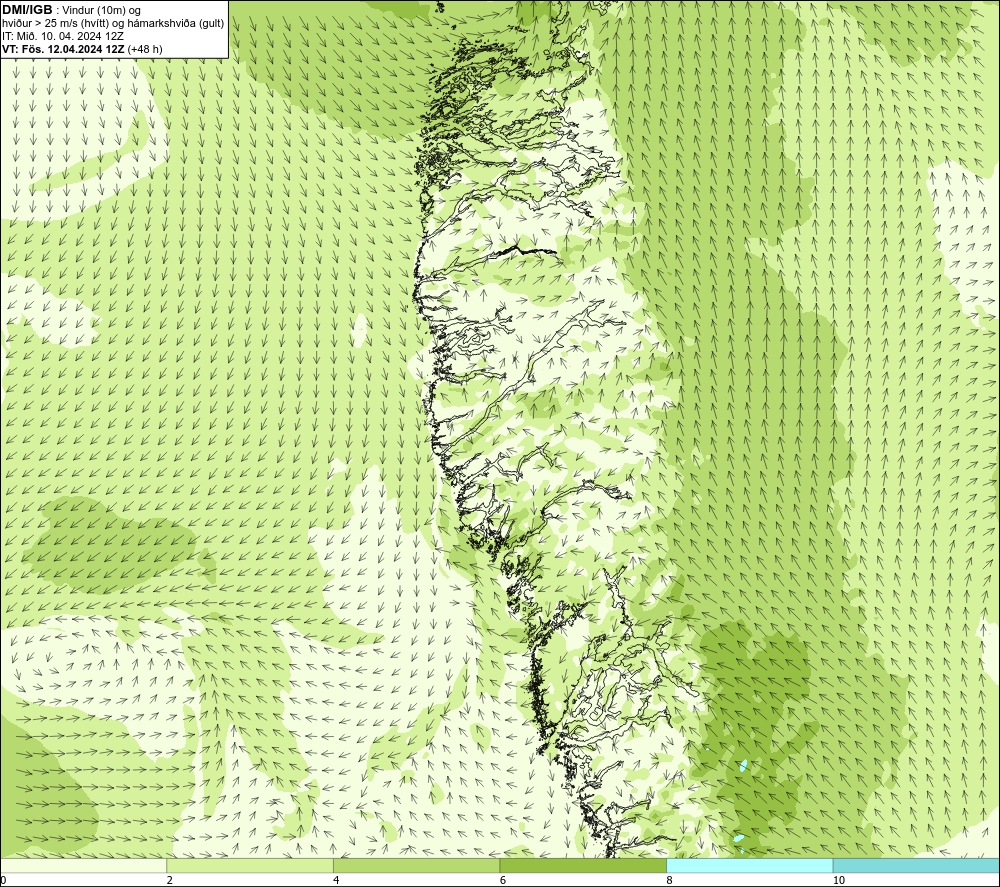Image resolution: width=1000 pixels, height=887 pixels.
Task: Click the VT: Fös. 12.04.2024 12Z line
Action: (63, 48)
